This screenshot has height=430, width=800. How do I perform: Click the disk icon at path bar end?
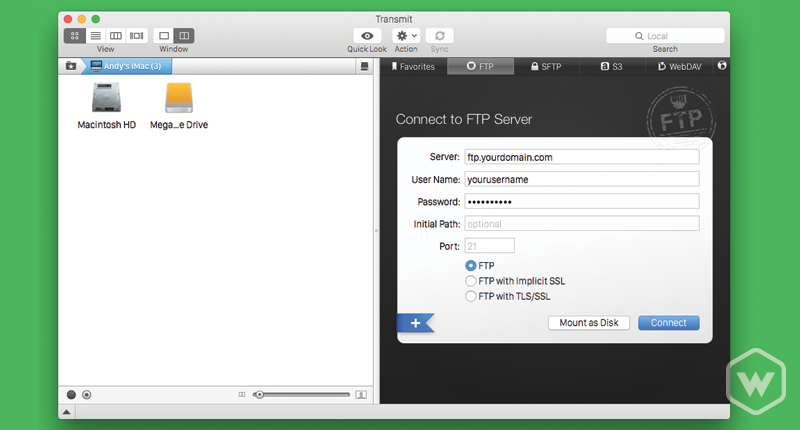coord(364,66)
